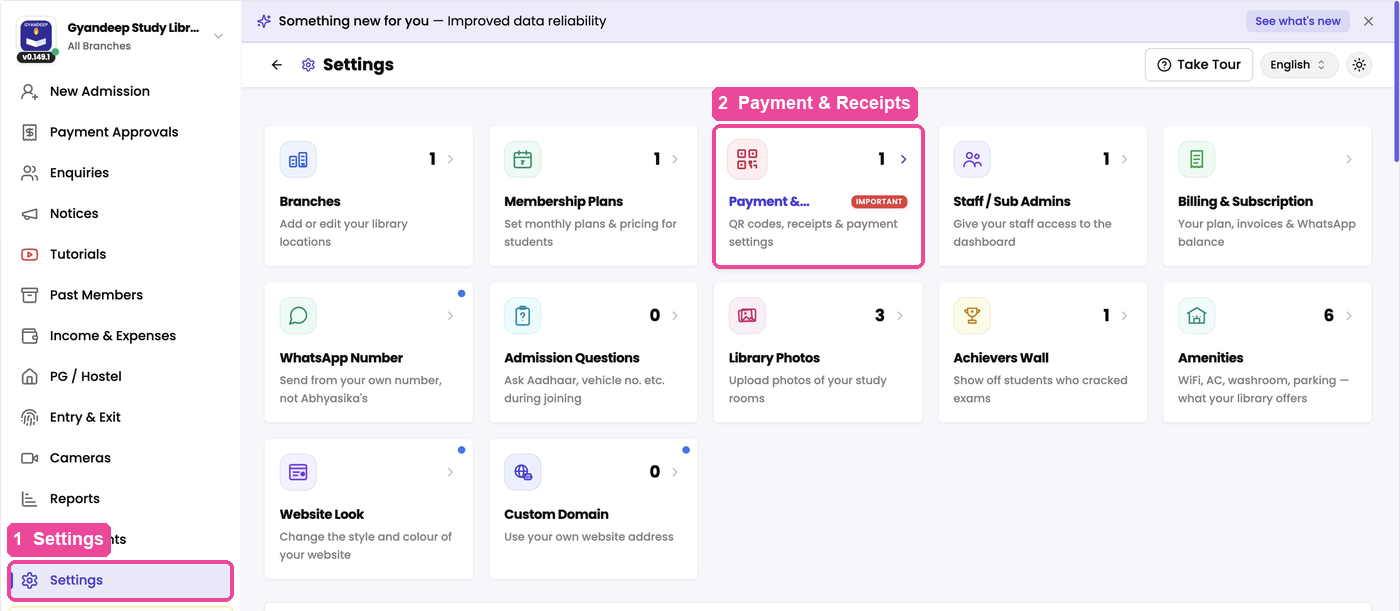Open Library Photos via its chevron arrow
The image size is (1400, 611).
click(899, 315)
